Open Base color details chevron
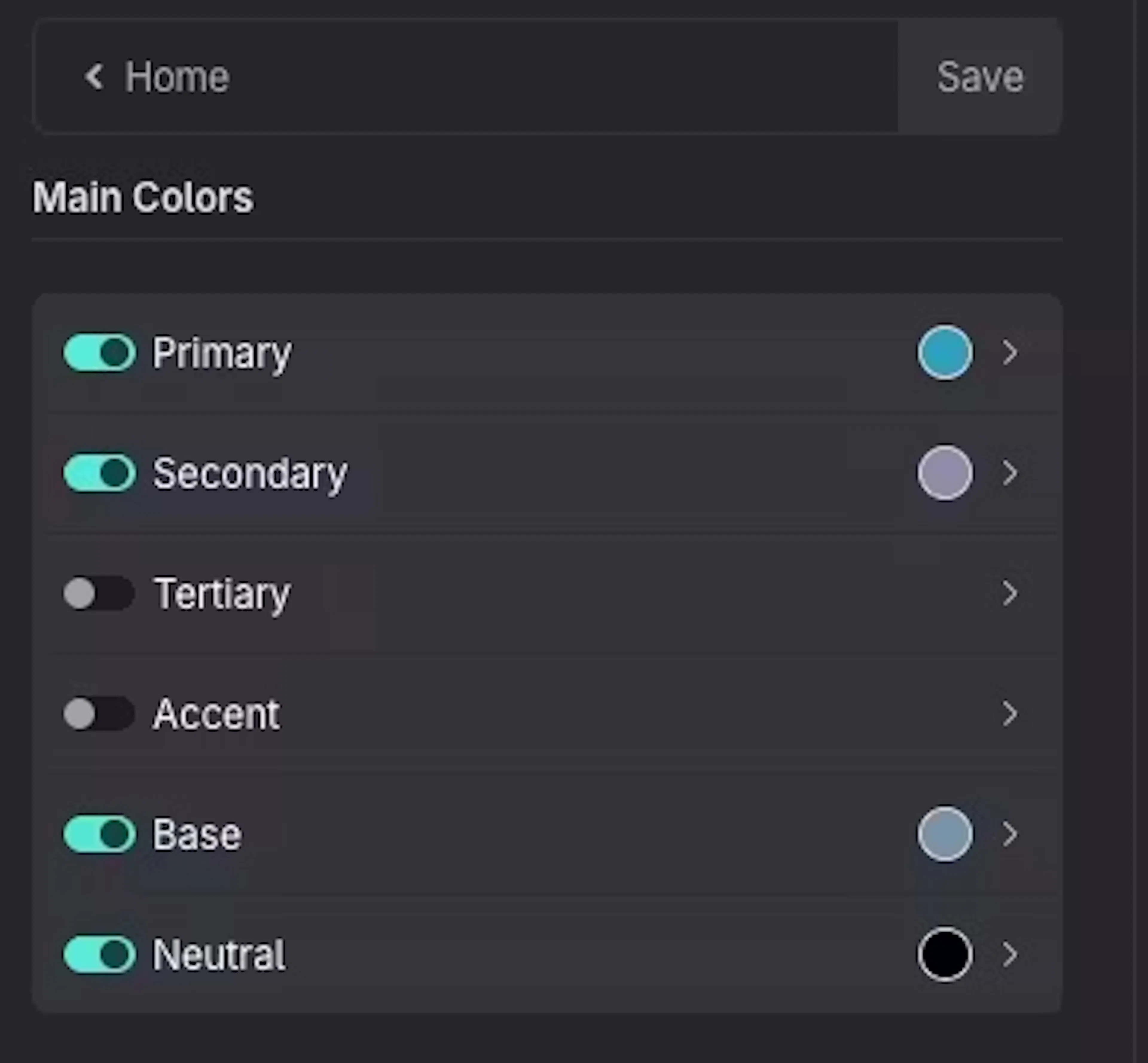The height and width of the screenshot is (1063, 1148). [x=1010, y=833]
